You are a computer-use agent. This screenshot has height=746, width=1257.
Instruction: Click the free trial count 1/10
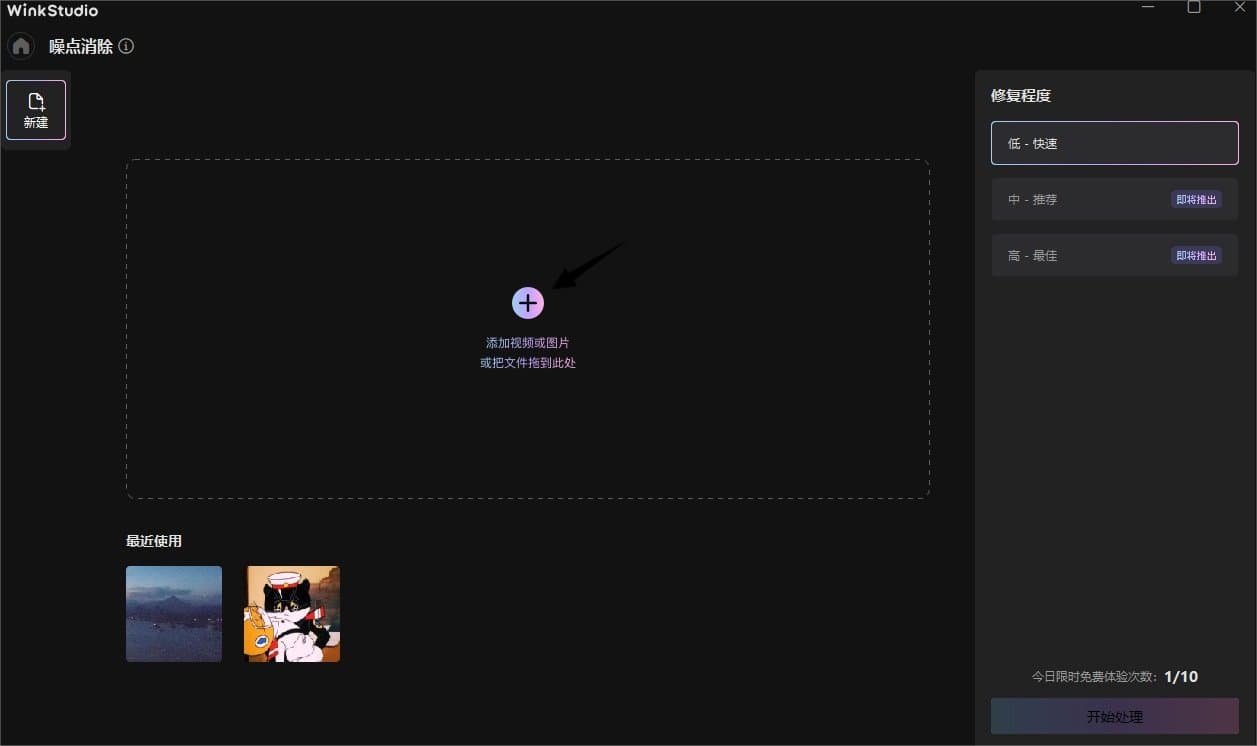(x=1181, y=677)
